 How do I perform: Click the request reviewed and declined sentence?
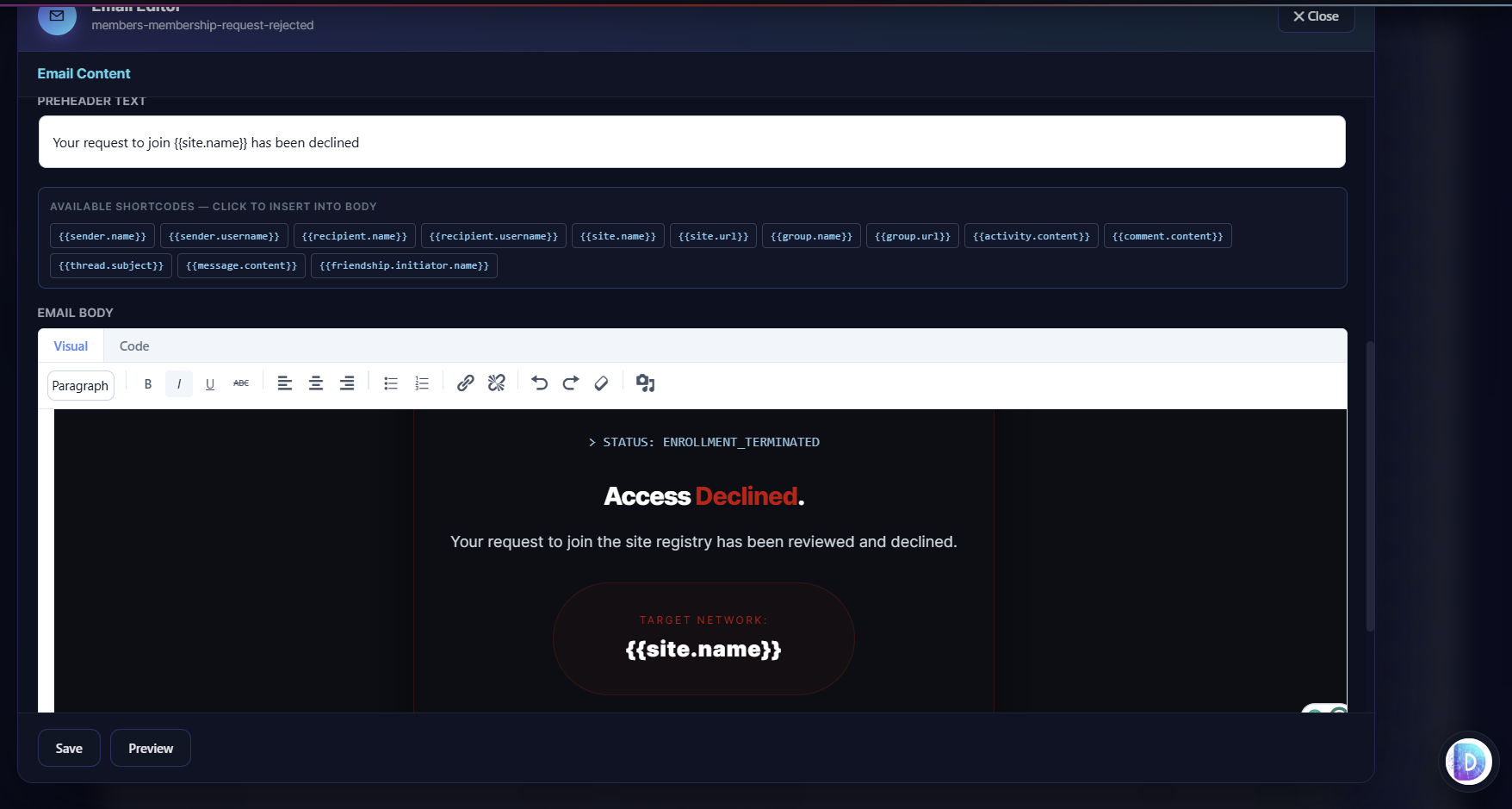click(x=703, y=542)
